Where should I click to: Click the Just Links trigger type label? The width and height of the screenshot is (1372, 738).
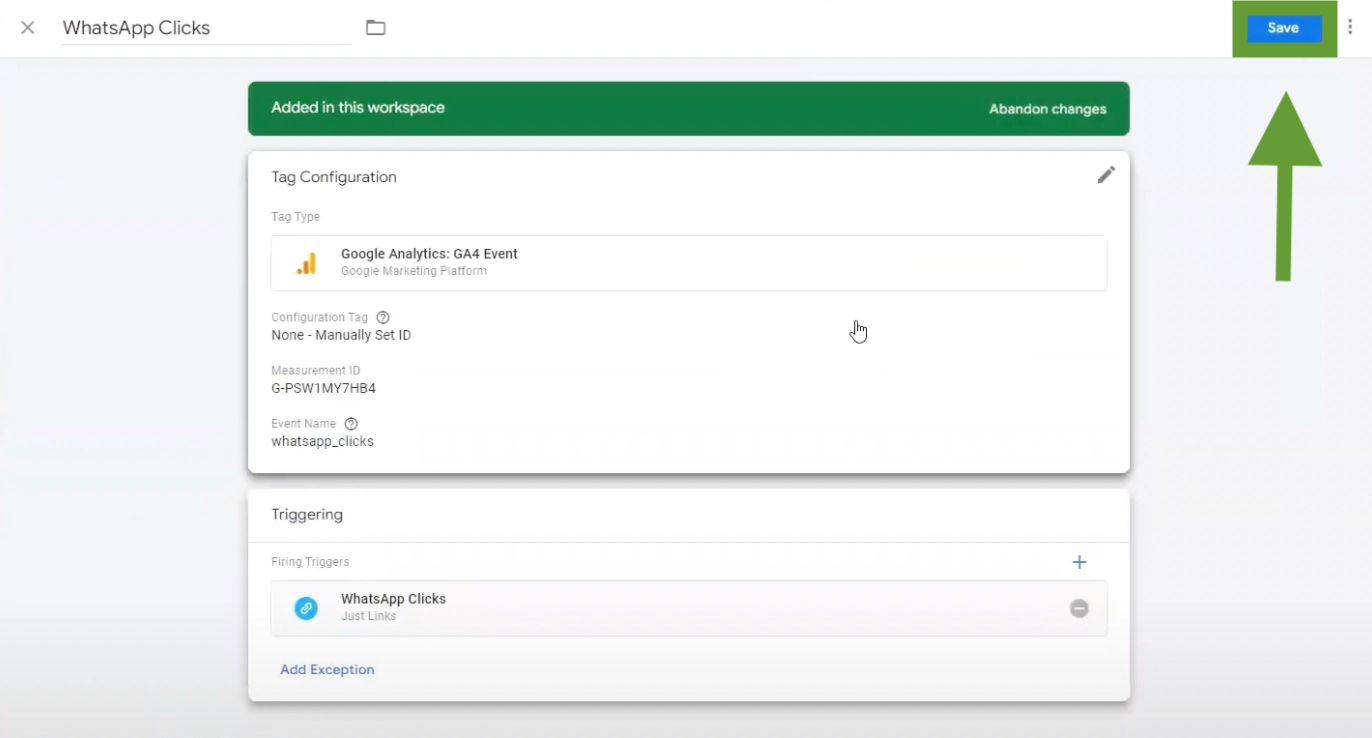[368, 616]
